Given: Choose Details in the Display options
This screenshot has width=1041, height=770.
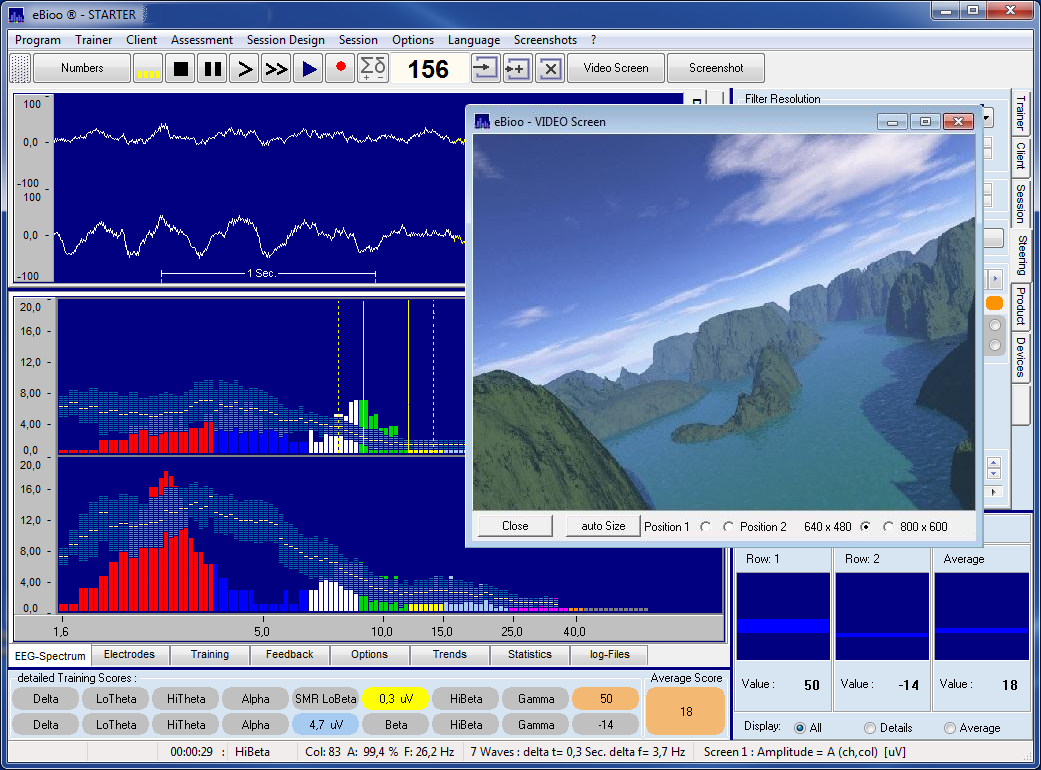Looking at the screenshot, I should tap(870, 728).
